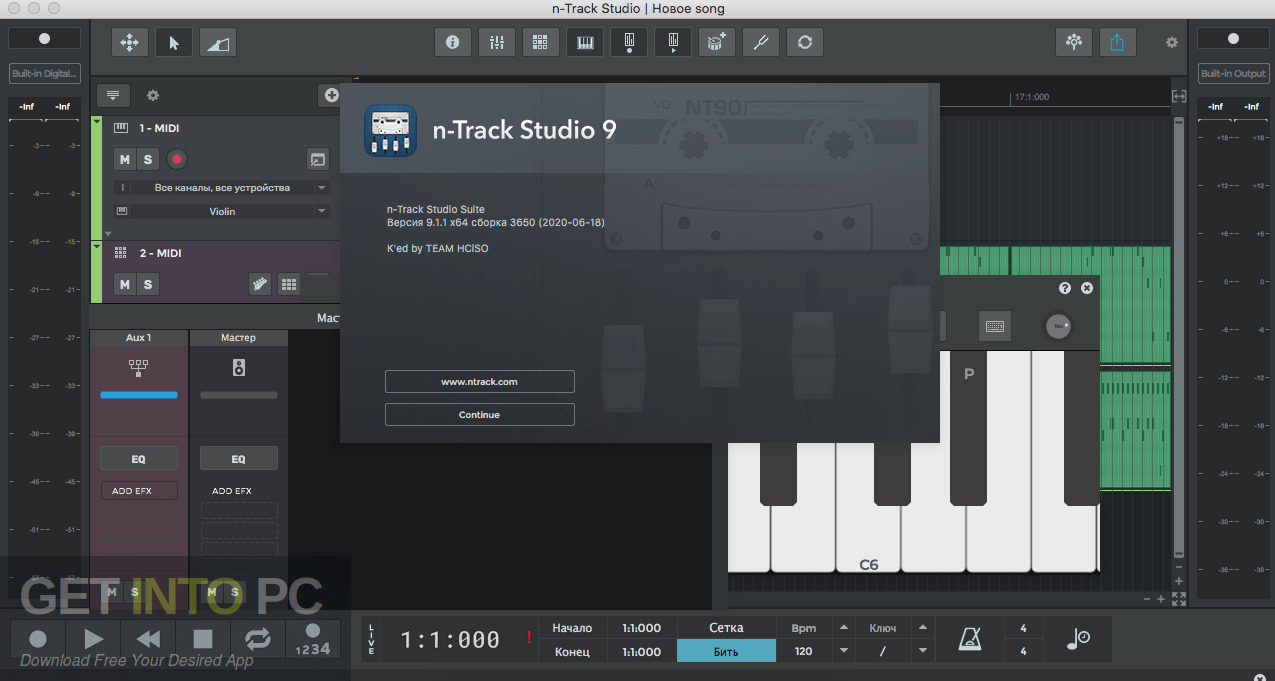This screenshot has height=681, width=1275.
Task: Click the Master speaker output icon
Action: click(238, 368)
